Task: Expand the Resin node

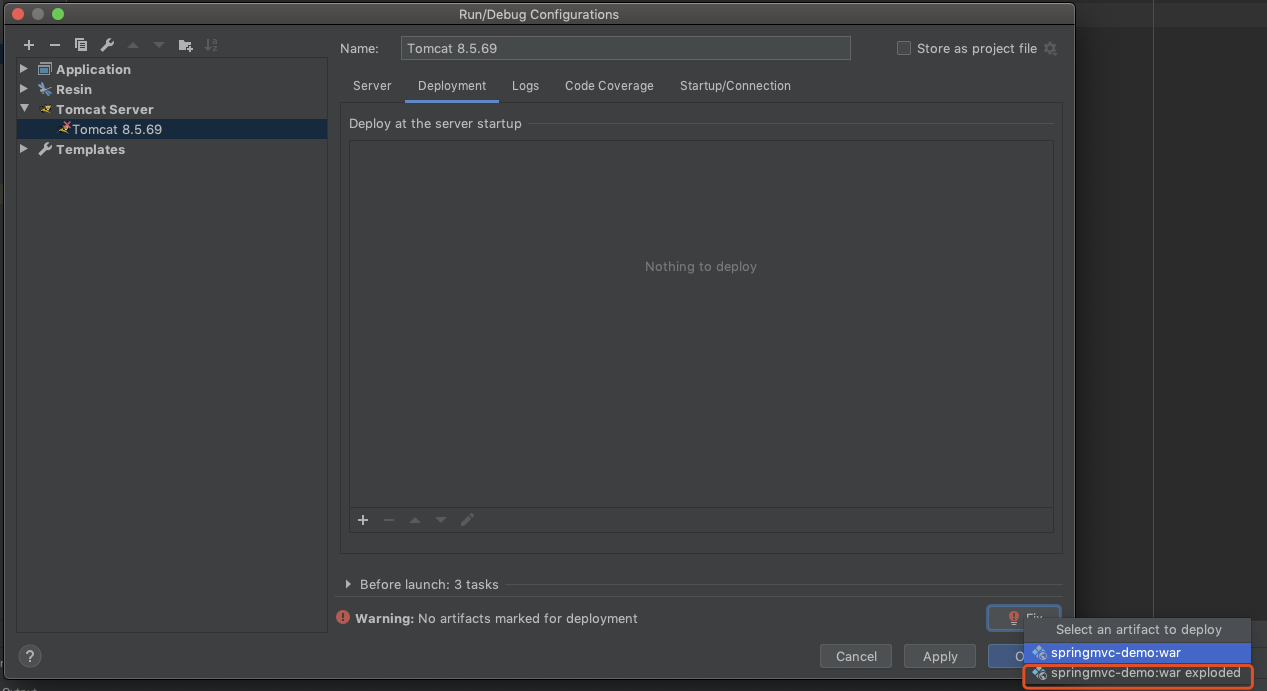Action: (x=25, y=89)
